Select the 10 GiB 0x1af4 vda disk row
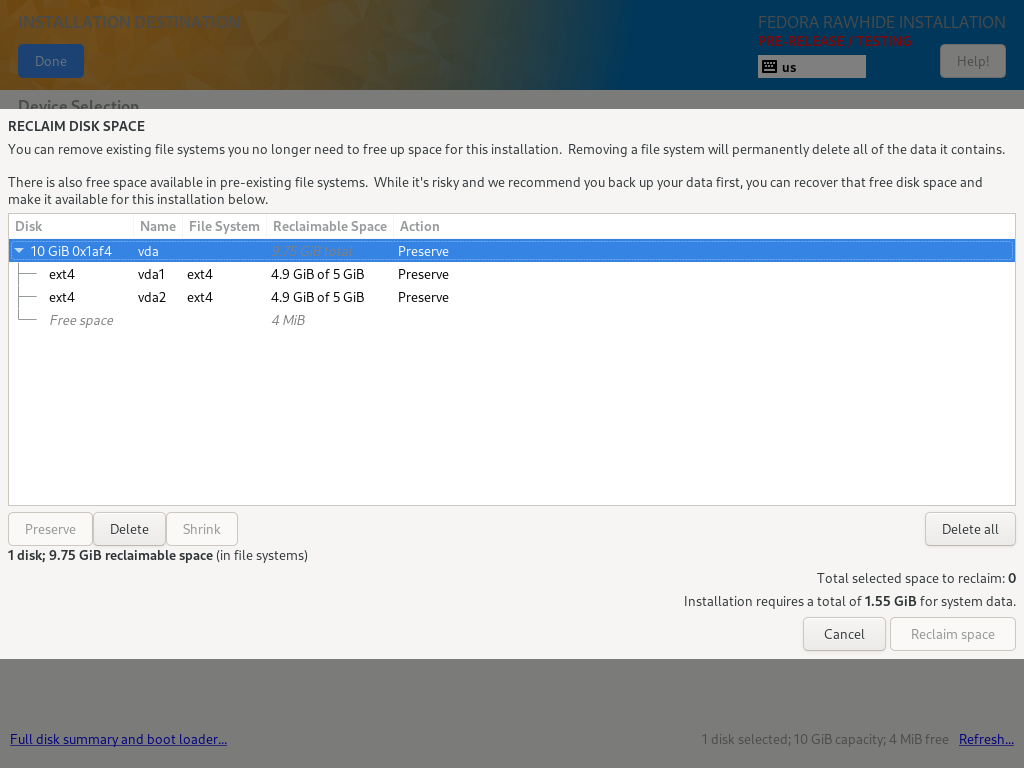This screenshot has width=1024, height=768. [x=512, y=251]
